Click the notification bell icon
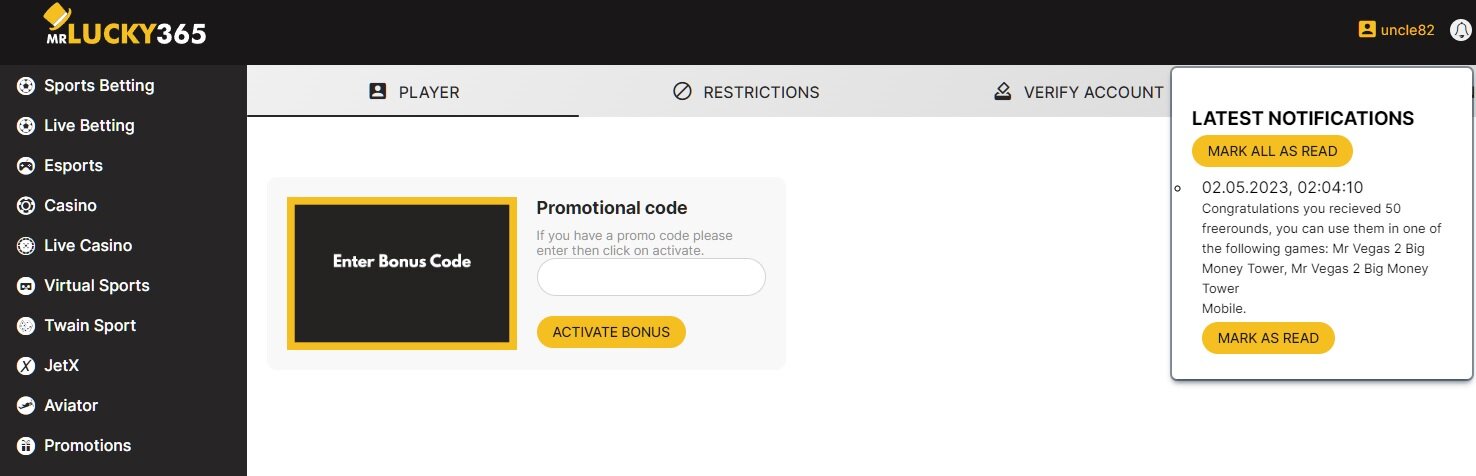The image size is (1476, 476). pyautogui.click(x=1460, y=30)
